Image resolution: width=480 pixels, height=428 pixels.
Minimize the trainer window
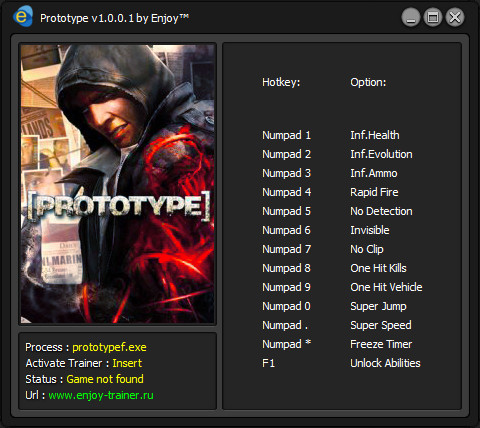click(411, 17)
